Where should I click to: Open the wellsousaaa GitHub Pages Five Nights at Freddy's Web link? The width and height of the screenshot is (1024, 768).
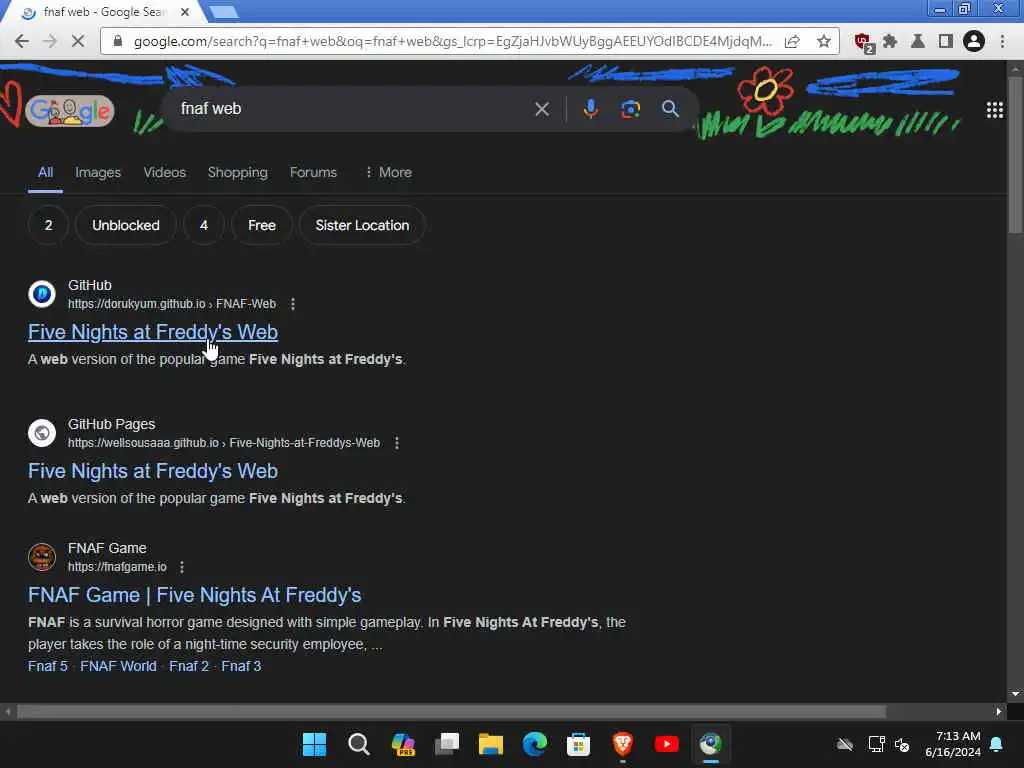[153, 472]
